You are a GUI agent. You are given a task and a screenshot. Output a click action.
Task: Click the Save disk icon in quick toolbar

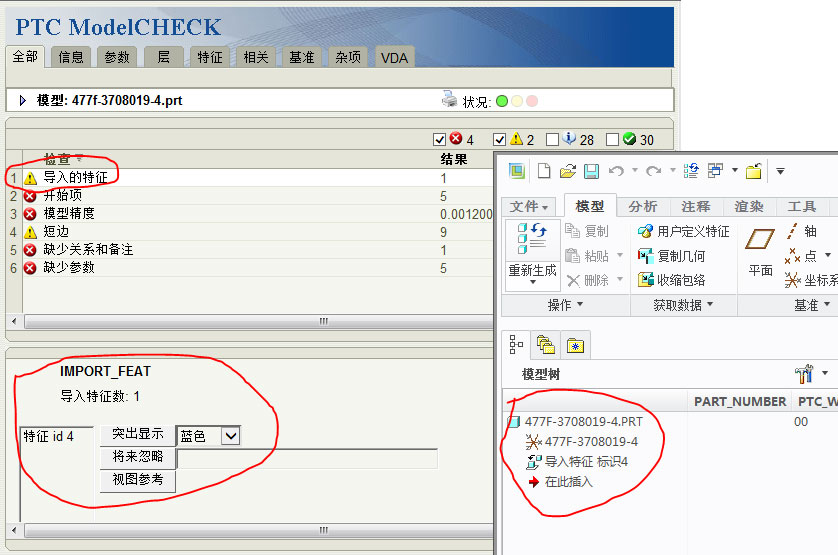point(591,171)
